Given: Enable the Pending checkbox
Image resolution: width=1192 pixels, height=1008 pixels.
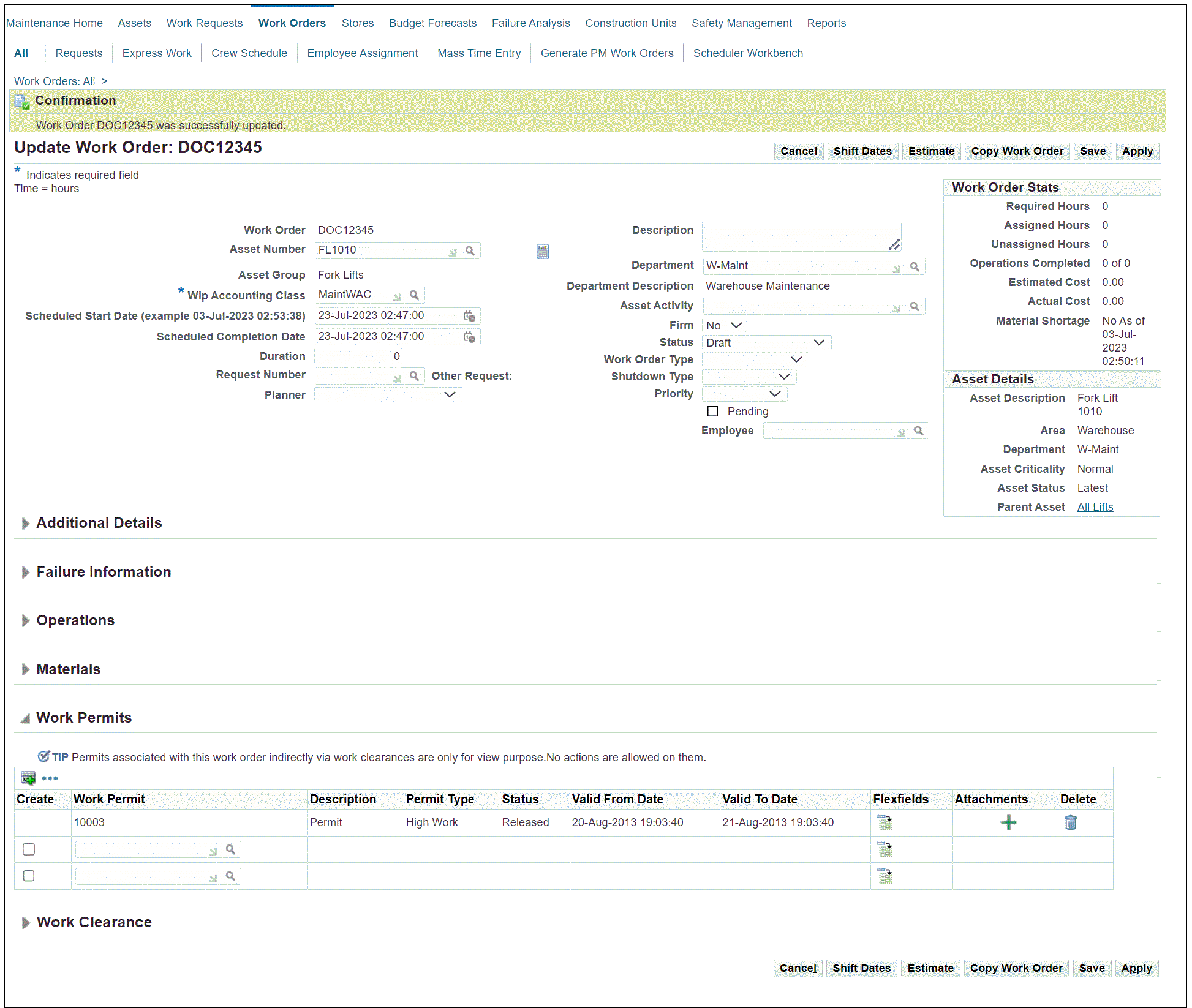Looking at the screenshot, I should coord(712,412).
